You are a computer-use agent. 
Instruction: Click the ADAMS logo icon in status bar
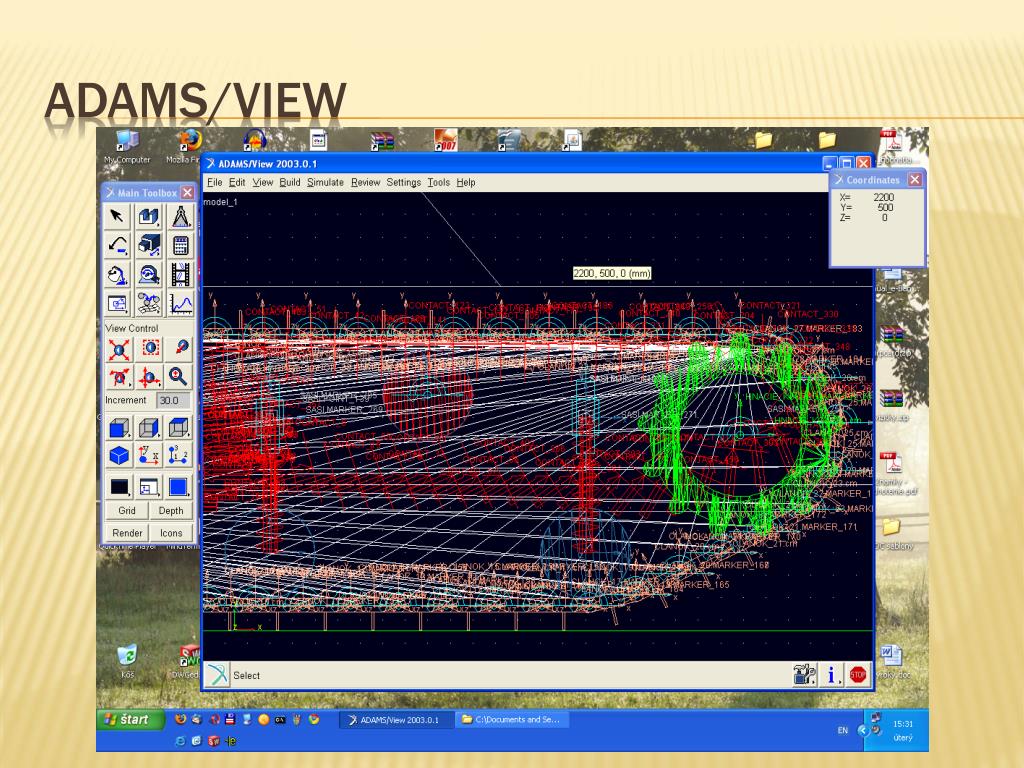pos(217,675)
